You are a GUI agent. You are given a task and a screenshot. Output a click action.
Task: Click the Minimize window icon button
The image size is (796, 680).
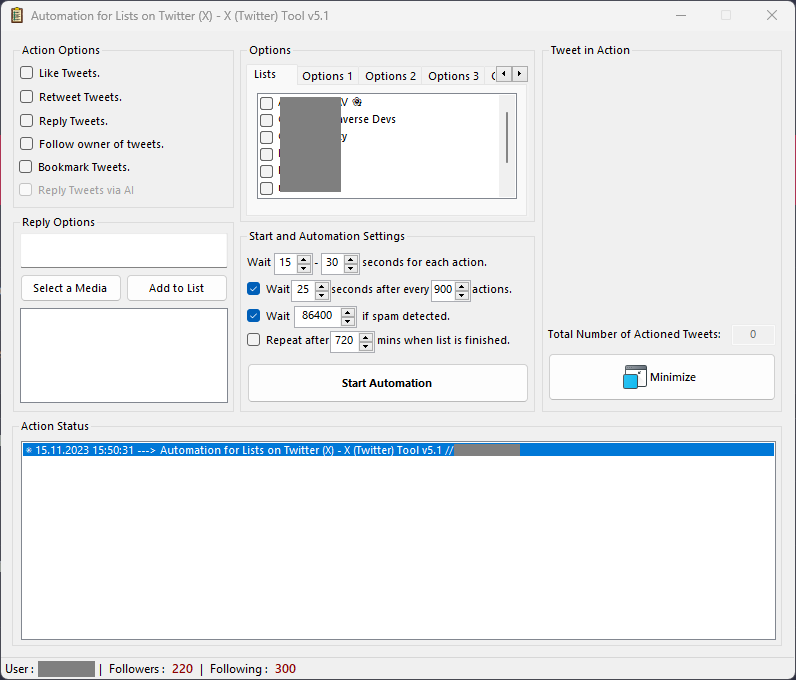[x=661, y=377]
